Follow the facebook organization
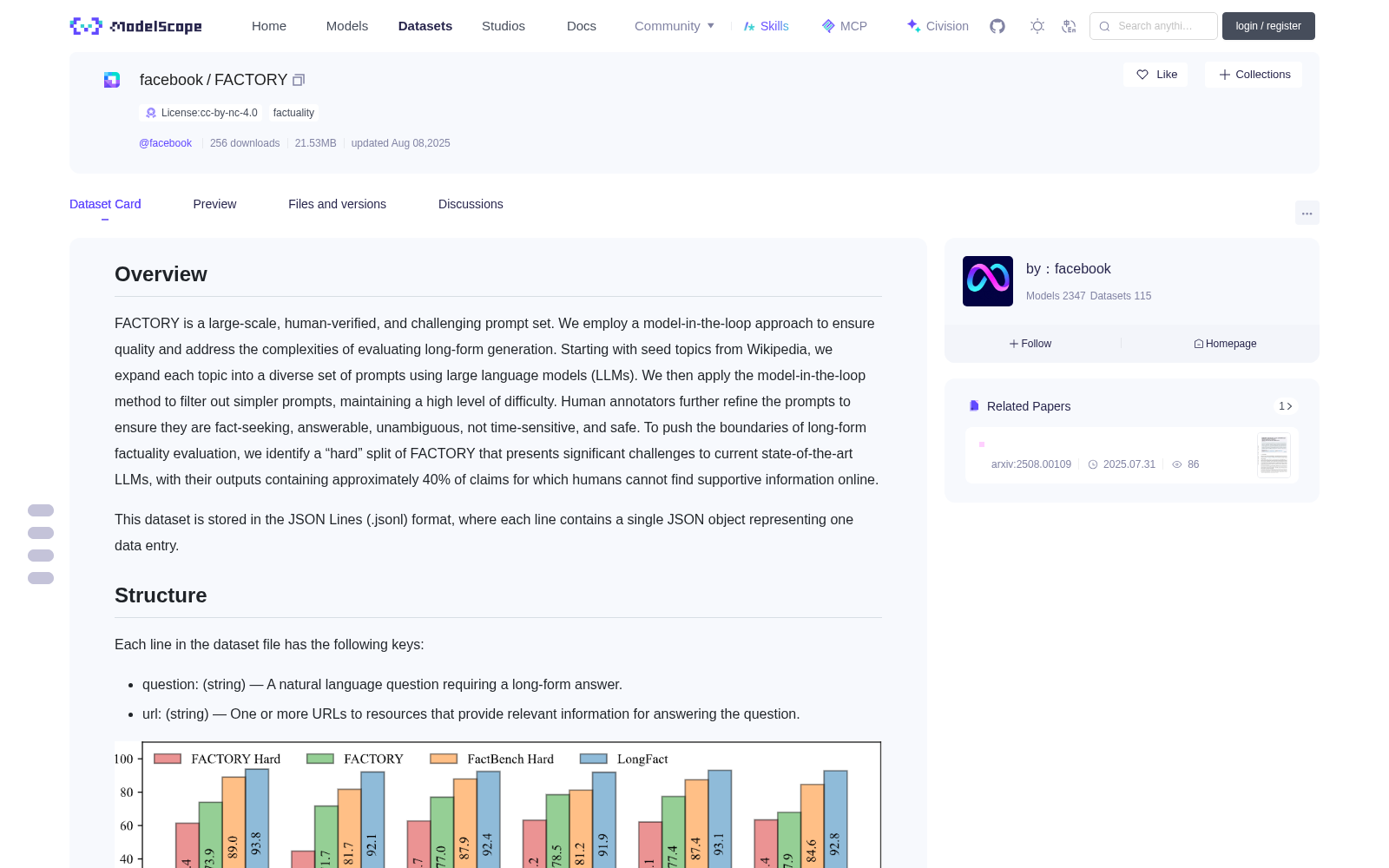The height and width of the screenshot is (868, 1389). tap(1030, 344)
